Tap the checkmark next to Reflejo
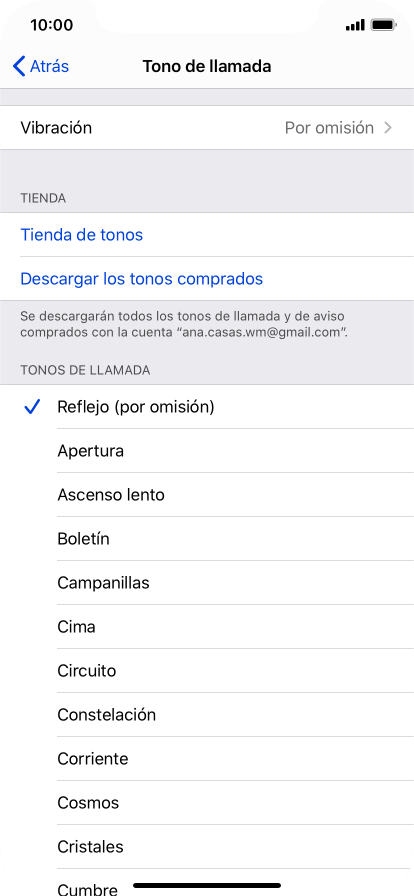 [x=33, y=407]
